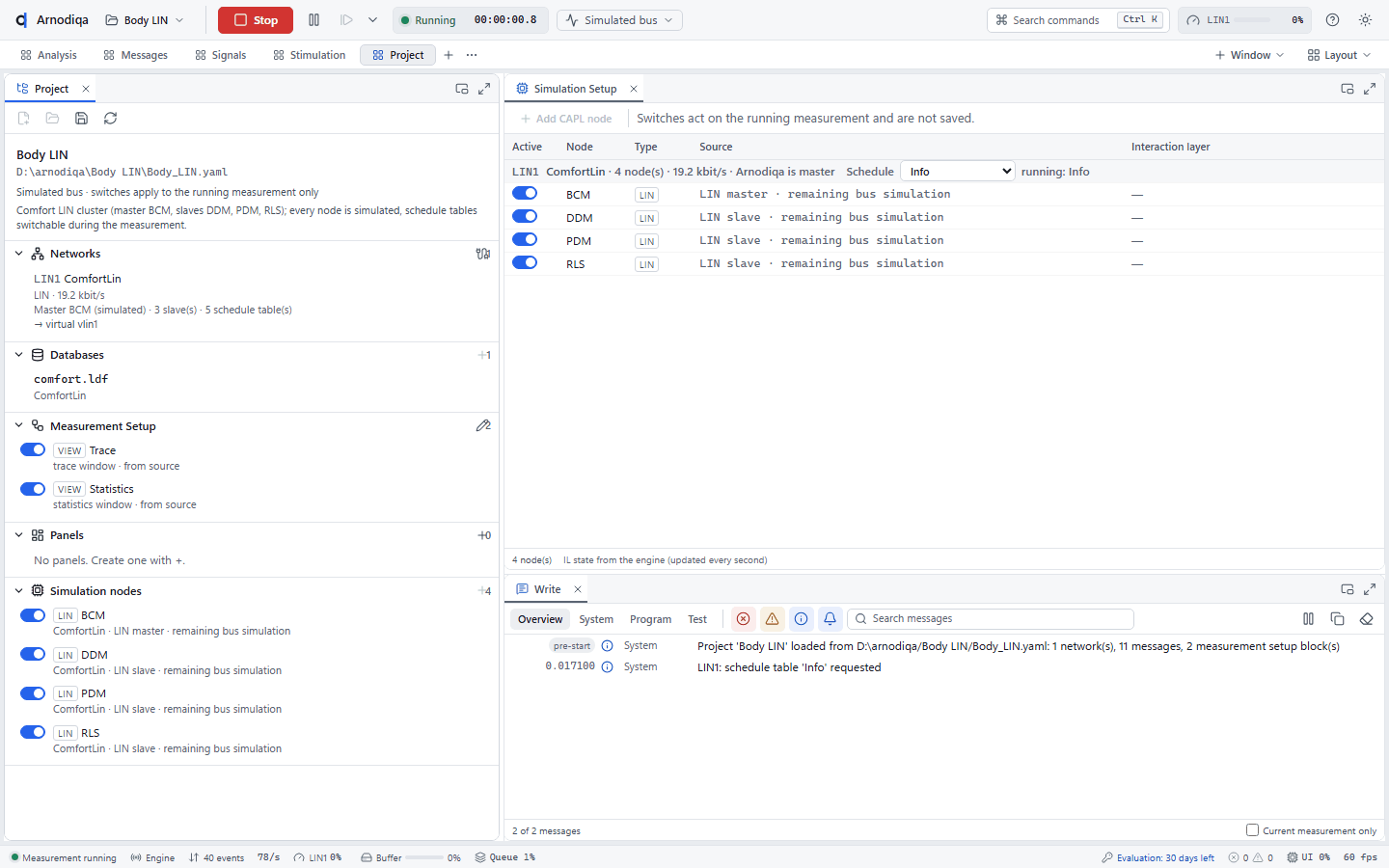The width and height of the screenshot is (1389, 868).
Task: Open the Body LIN project dropdown
Action: tap(144, 20)
